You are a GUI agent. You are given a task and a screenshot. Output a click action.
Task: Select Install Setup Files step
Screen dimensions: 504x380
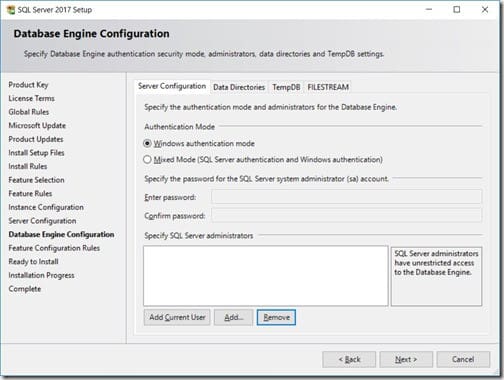(36, 153)
